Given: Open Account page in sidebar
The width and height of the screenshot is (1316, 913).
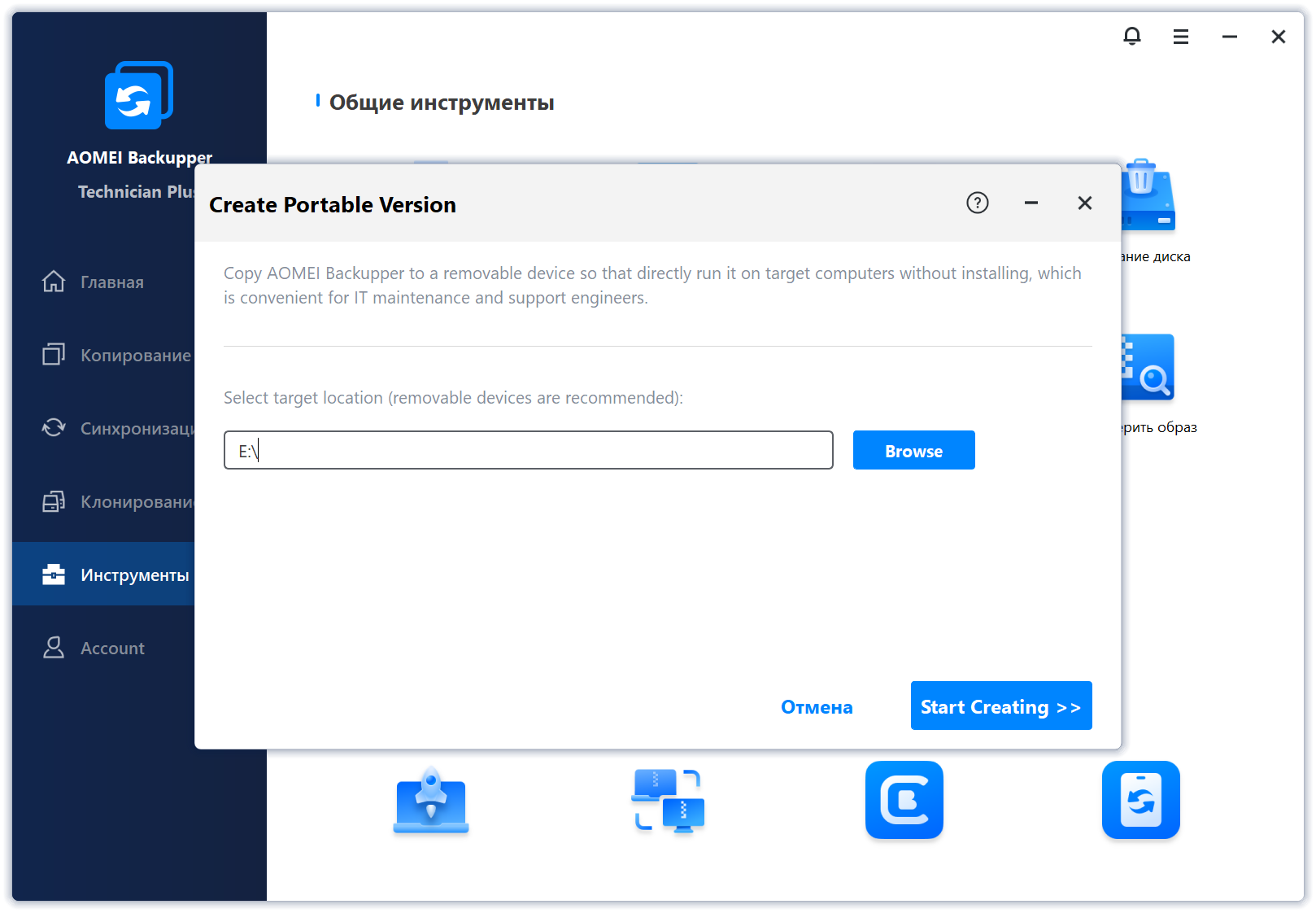Looking at the screenshot, I should [103, 648].
